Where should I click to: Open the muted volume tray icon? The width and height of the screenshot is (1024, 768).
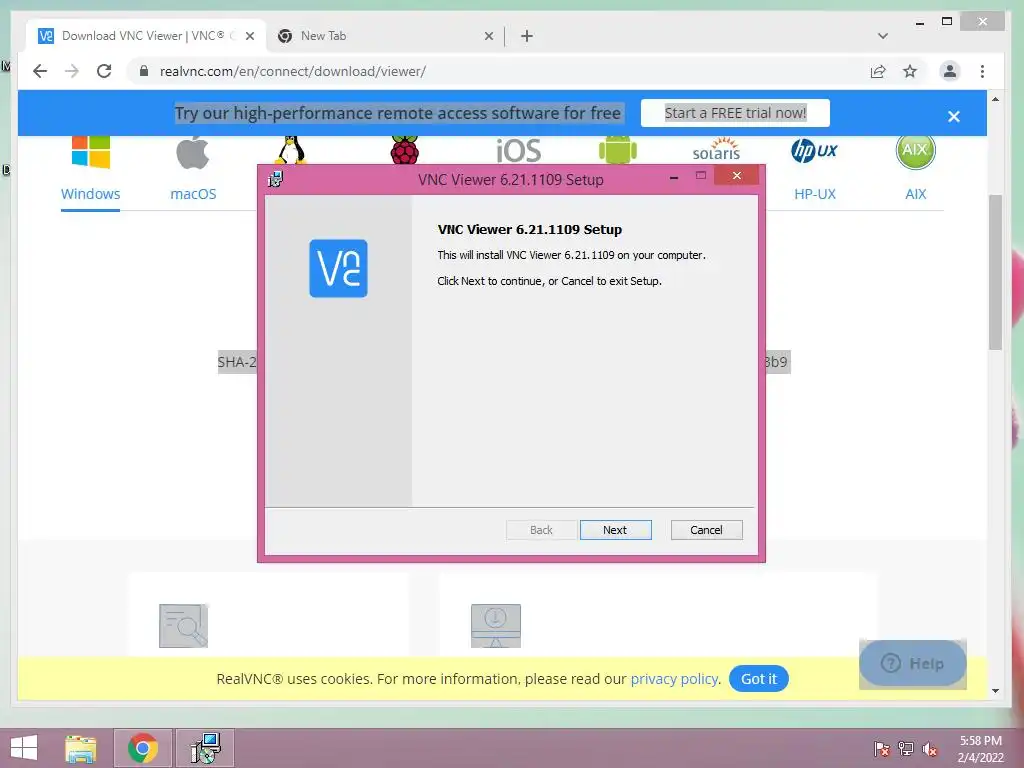pyautogui.click(x=930, y=749)
